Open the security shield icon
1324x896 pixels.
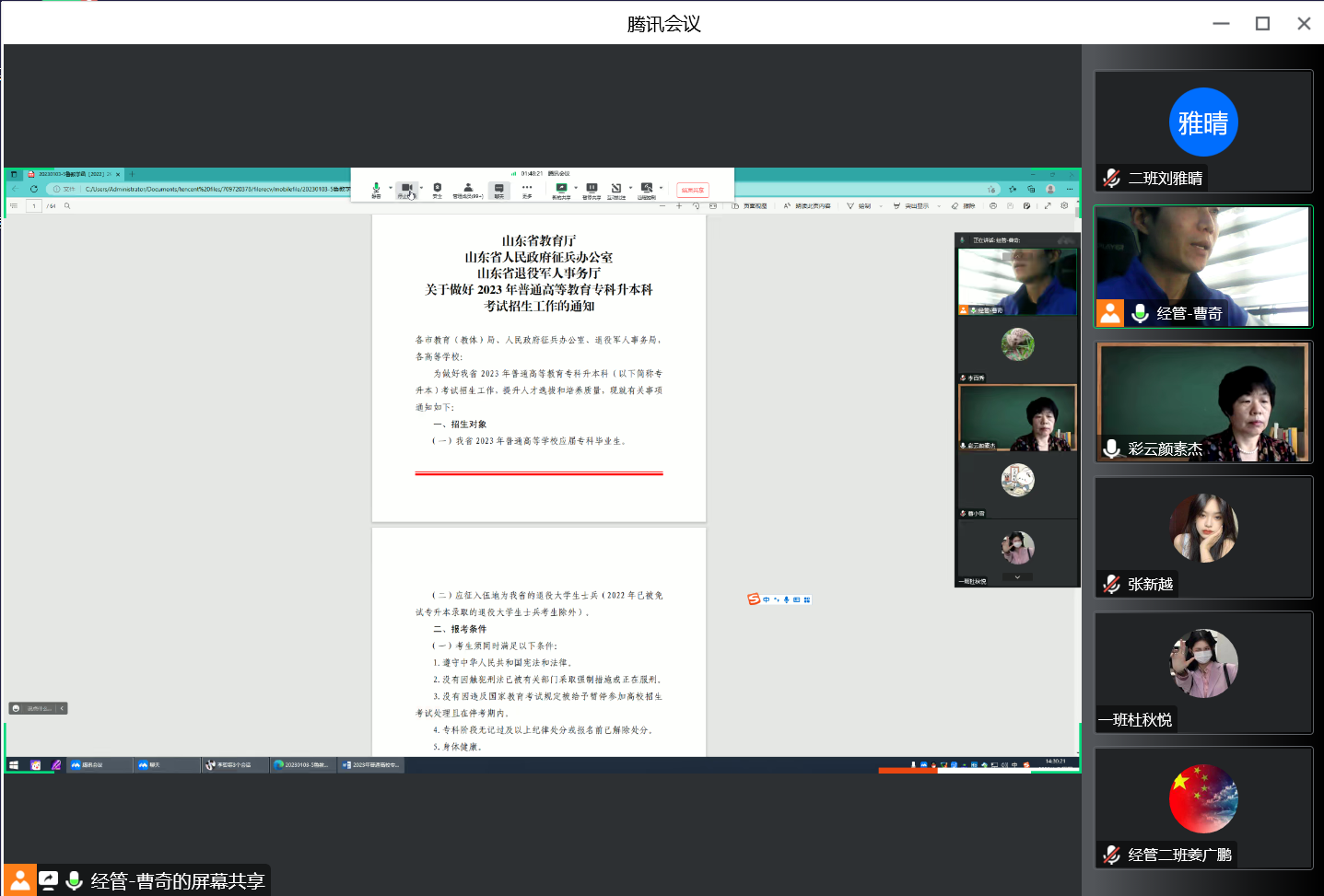coord(437,188)
